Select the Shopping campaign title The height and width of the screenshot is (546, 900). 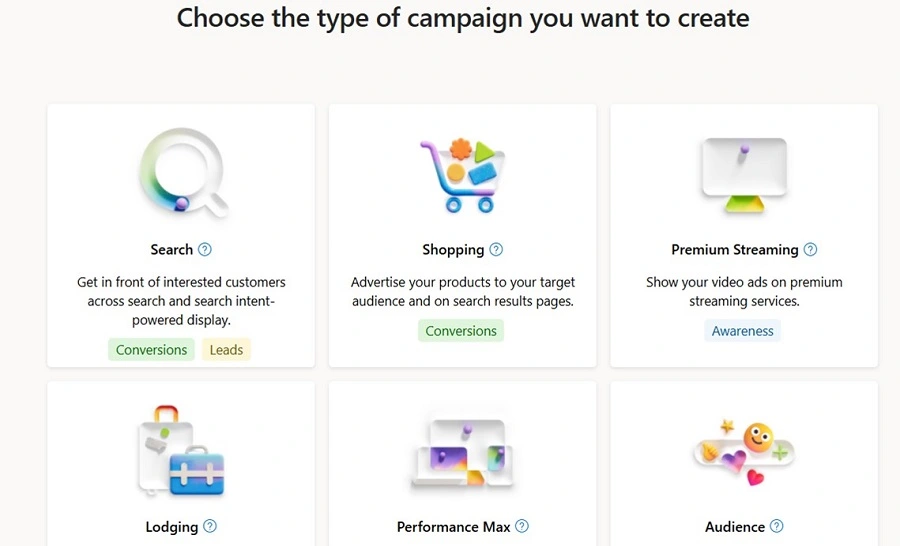coord(453,250)
